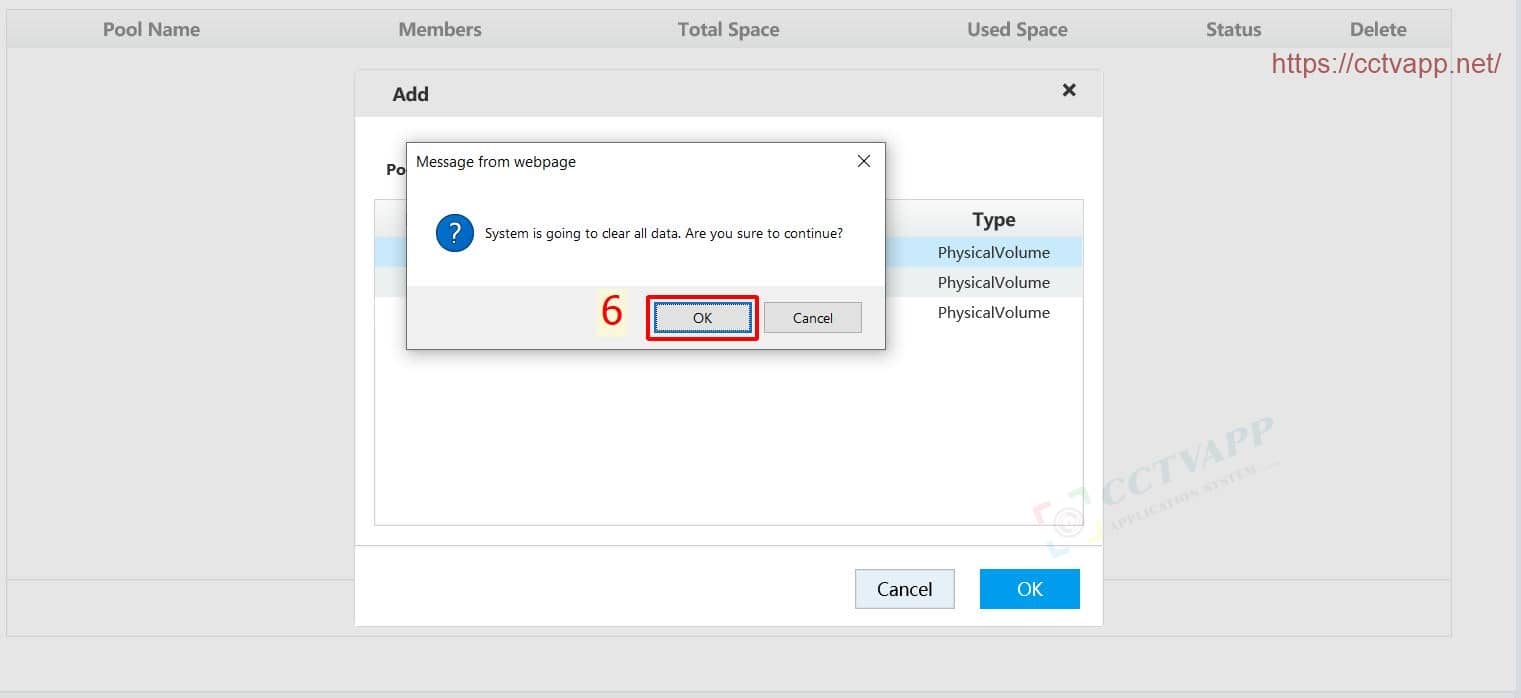Screen dimensions: 1521x698
Task: Click the Status column header
Action: 1233,30
